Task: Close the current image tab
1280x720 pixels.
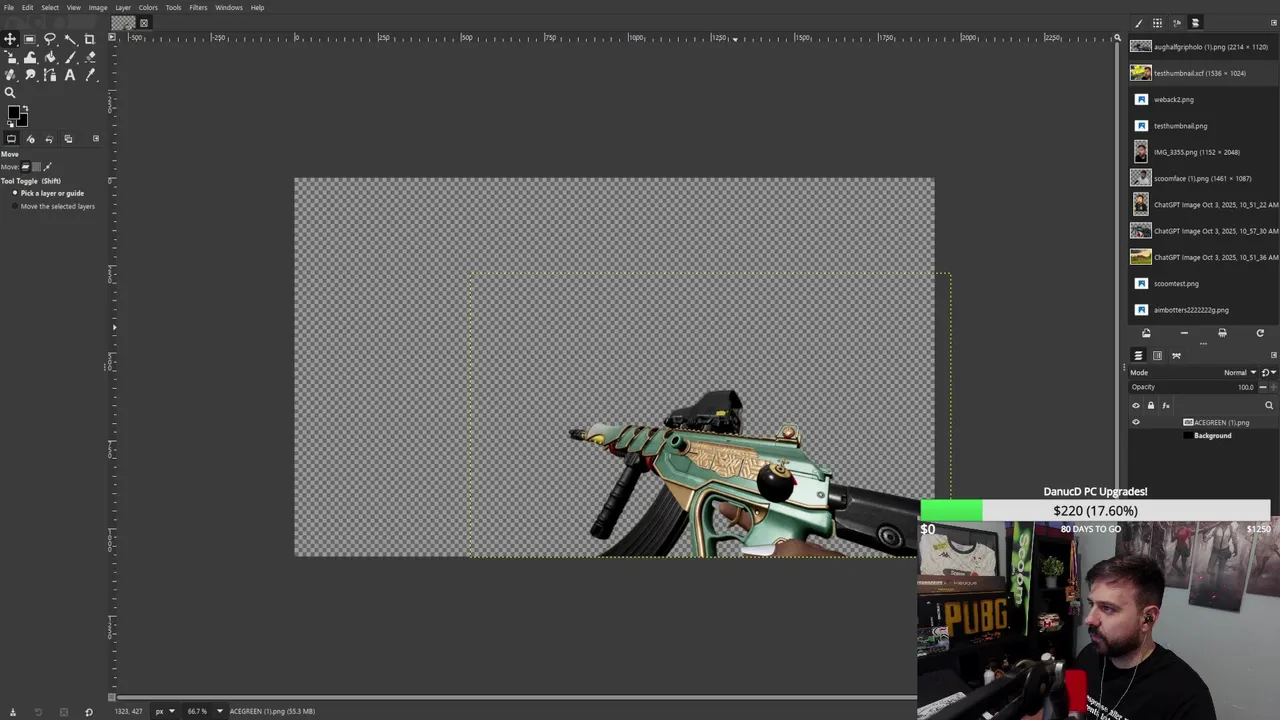Action: [x=144, y=23]
